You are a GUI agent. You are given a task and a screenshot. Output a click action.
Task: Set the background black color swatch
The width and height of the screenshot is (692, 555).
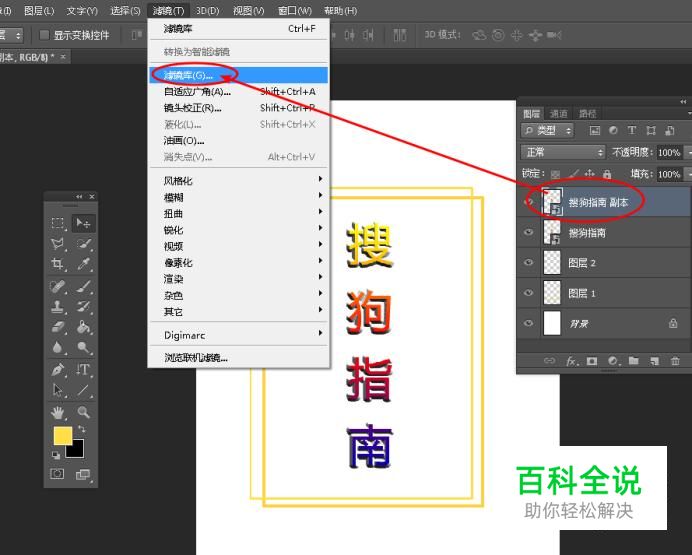77,451
